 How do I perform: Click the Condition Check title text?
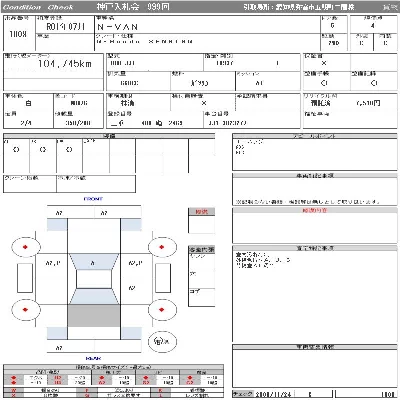click(x=38, y=7)
